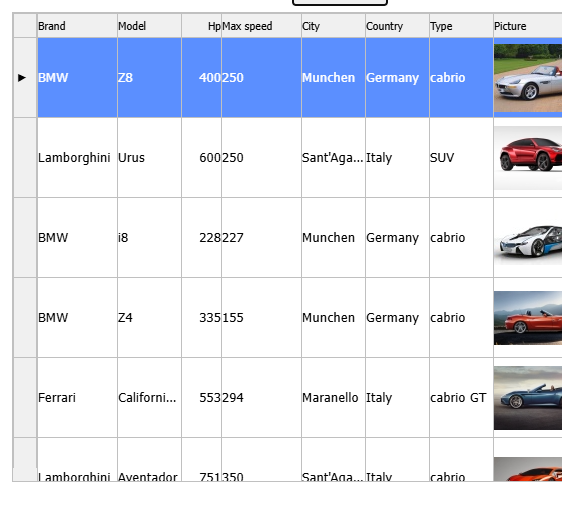Click the City column header
The width and height of the screenshot is (562, 513).
[x=333, y=26]
